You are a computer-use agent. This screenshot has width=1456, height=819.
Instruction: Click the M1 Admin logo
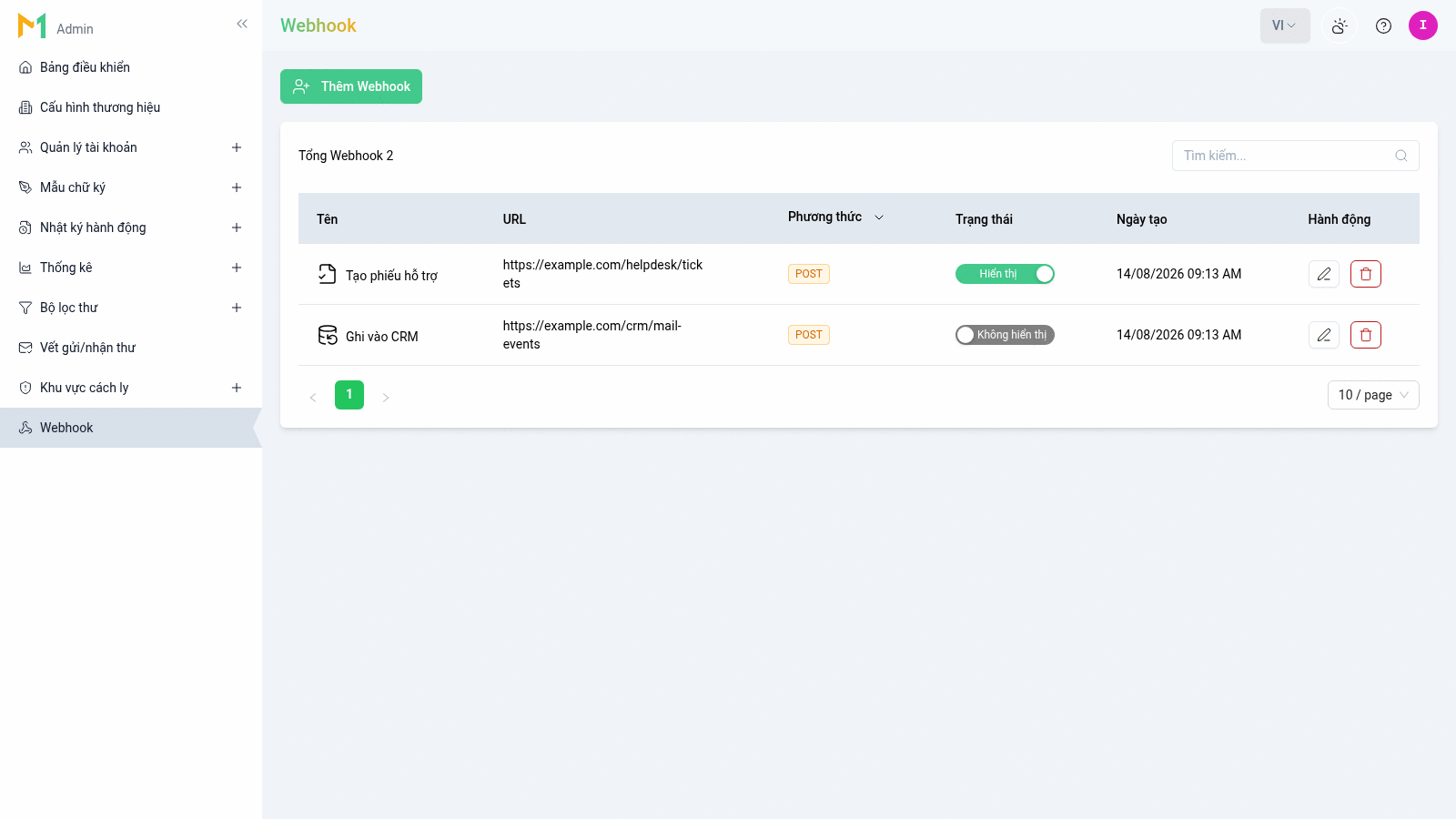[x=55, y=26]
